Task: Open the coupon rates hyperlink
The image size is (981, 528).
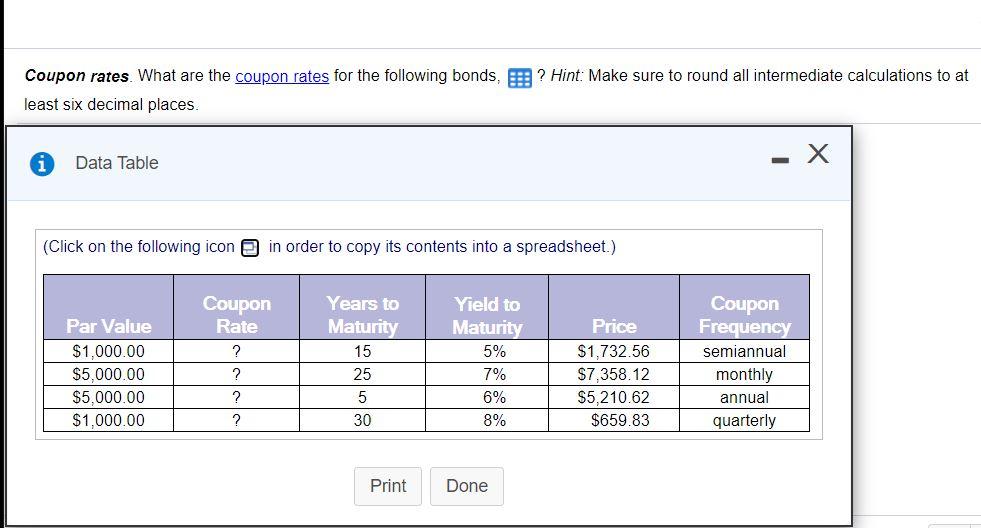Action: coord(282,76)
